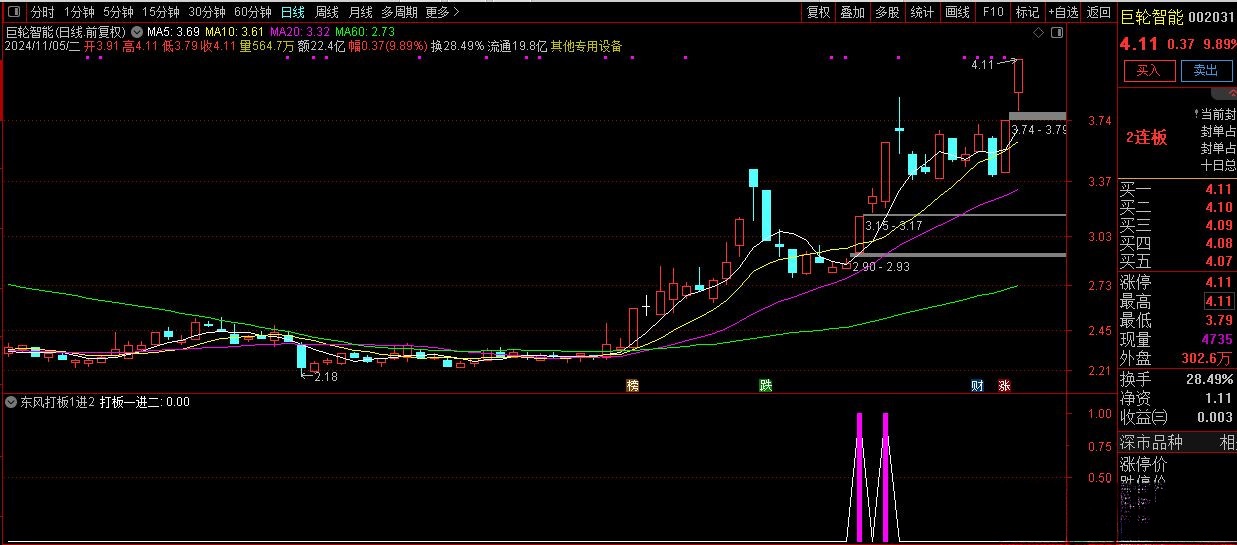Click the diamond icon above the chart
Viewport: 1237px width, 545px height.
coord(1040,32)
